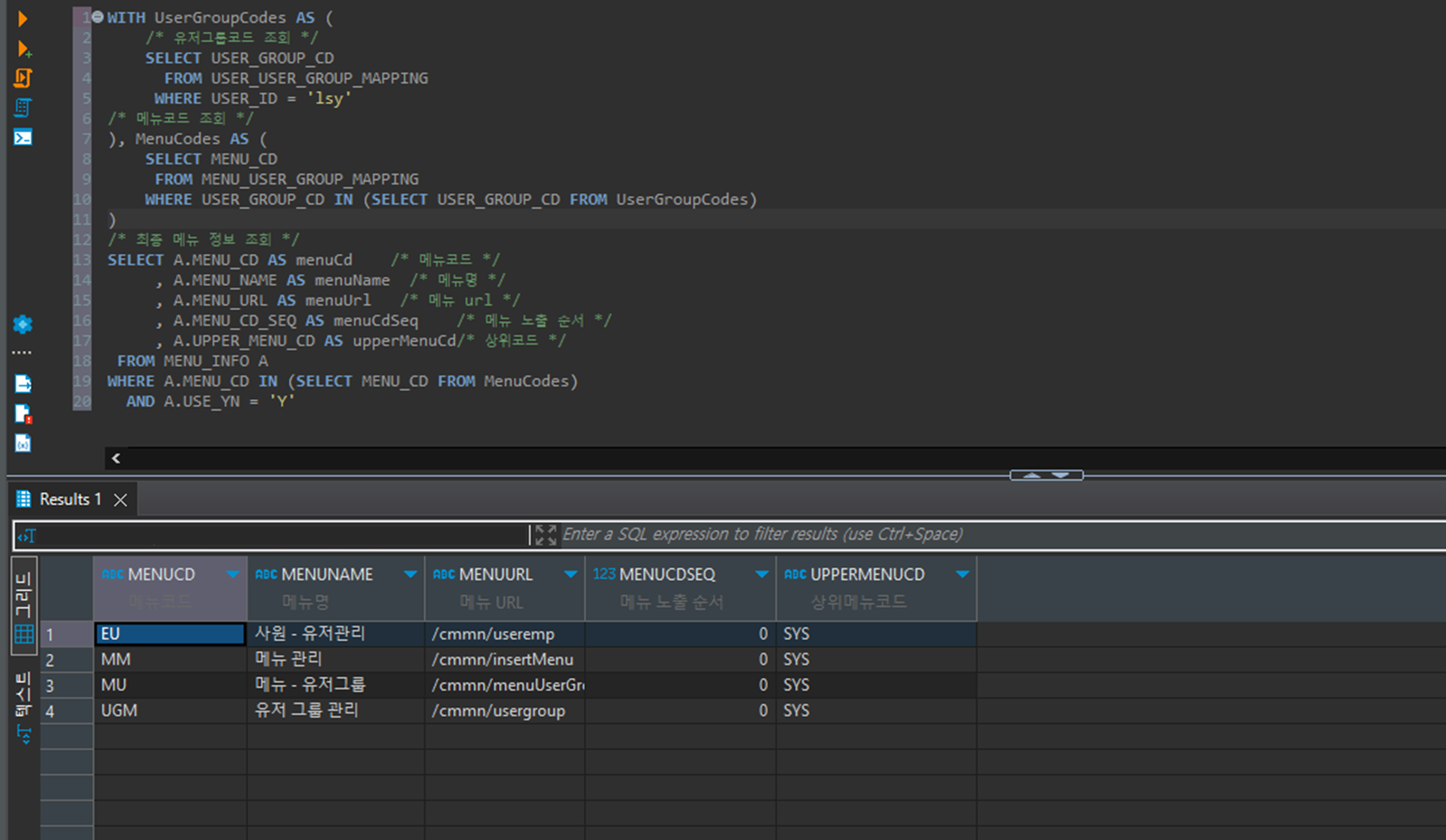Screen dimensions: 1446x840
Task: Sort by MENUCDSEQ column header
Action: tap(667, 575)
